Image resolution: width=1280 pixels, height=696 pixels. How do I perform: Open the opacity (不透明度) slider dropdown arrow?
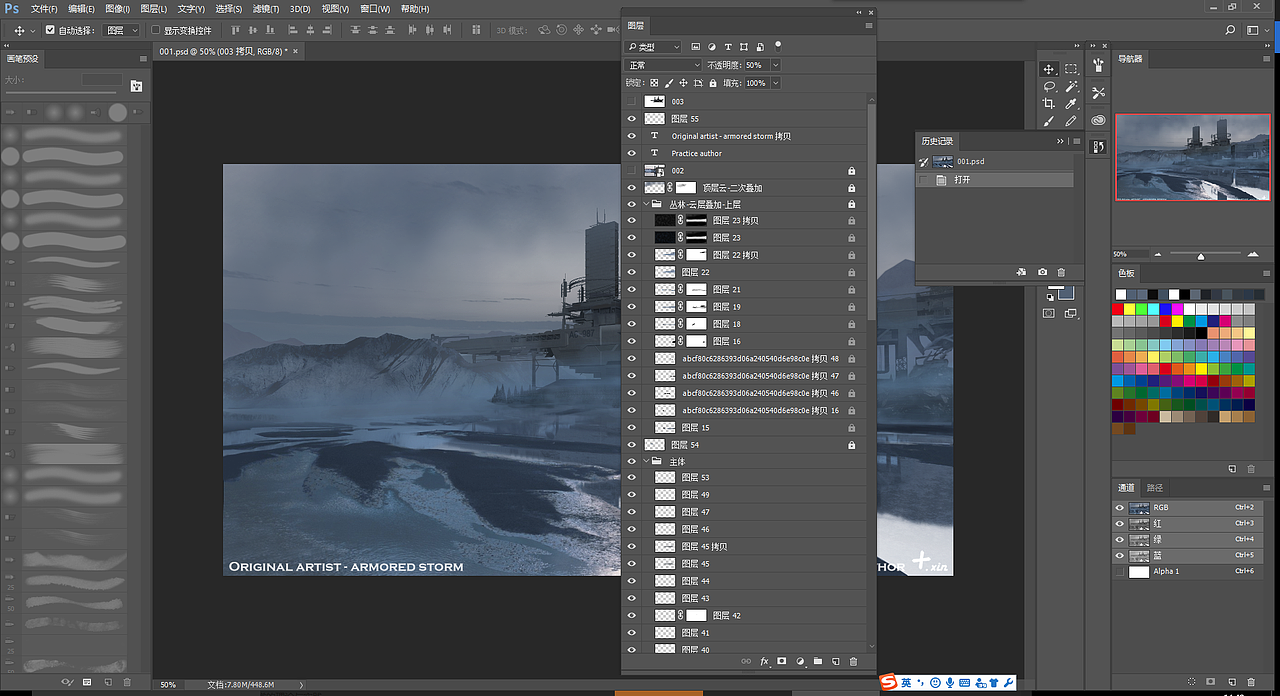click(x=775, y=65)
